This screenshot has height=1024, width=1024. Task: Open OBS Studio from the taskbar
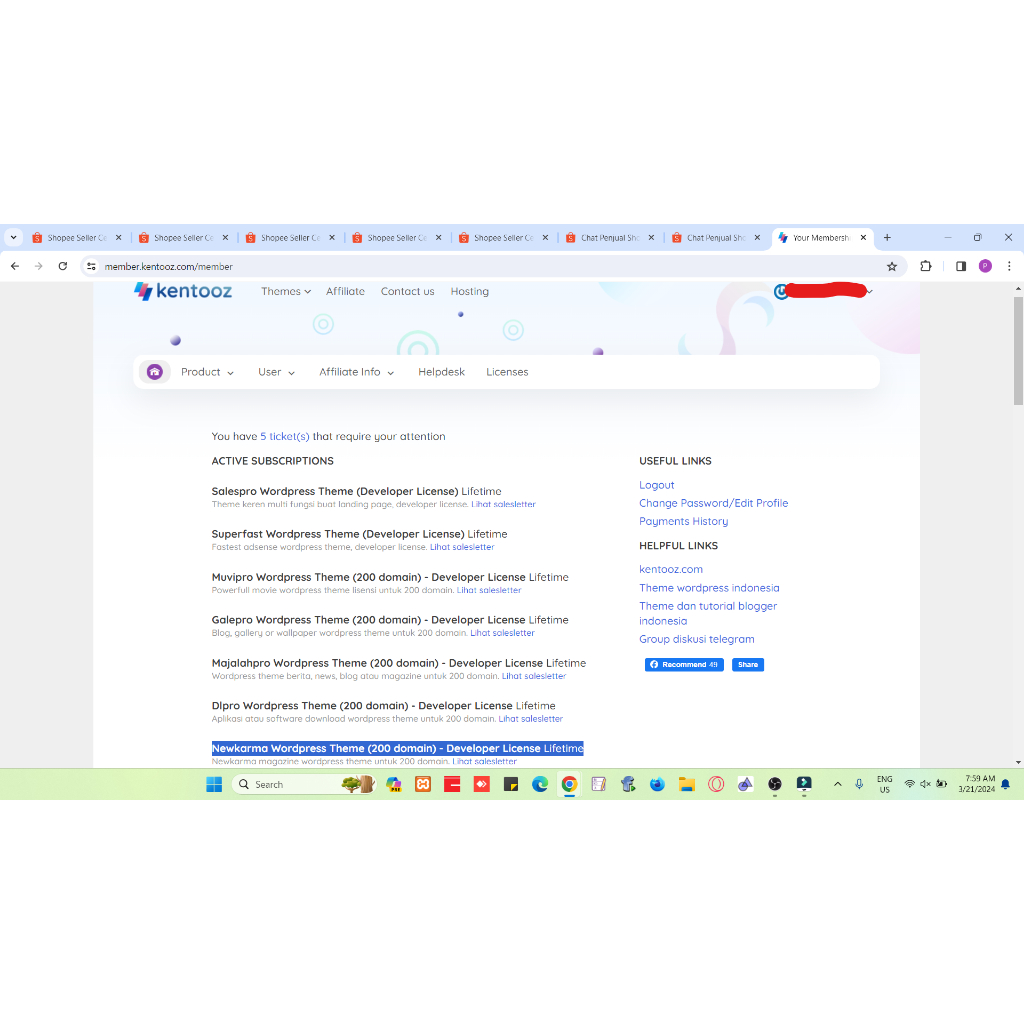775,784
